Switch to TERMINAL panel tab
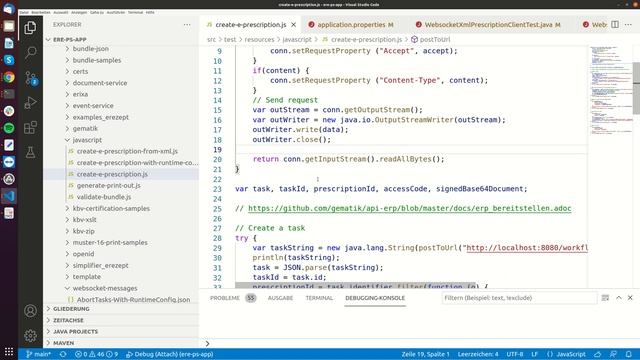Viewport: 640px width, 360px height. tap(319, 298)
